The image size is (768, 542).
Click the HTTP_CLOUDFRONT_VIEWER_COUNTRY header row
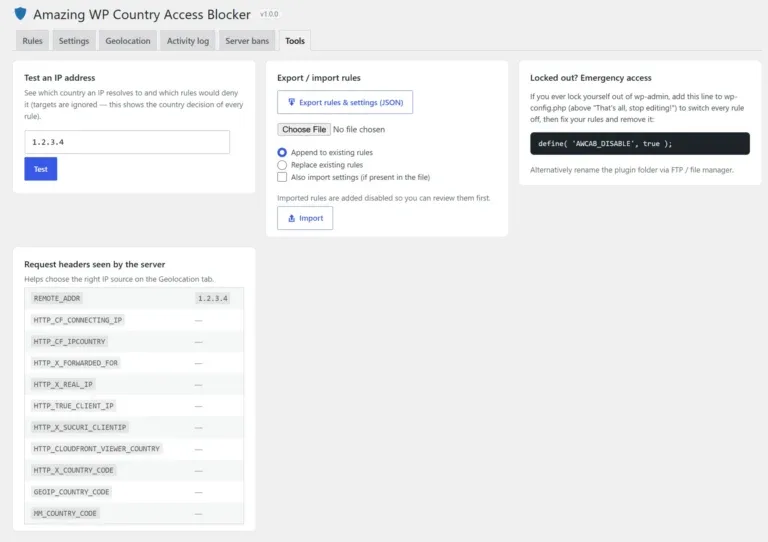(134, 449)
